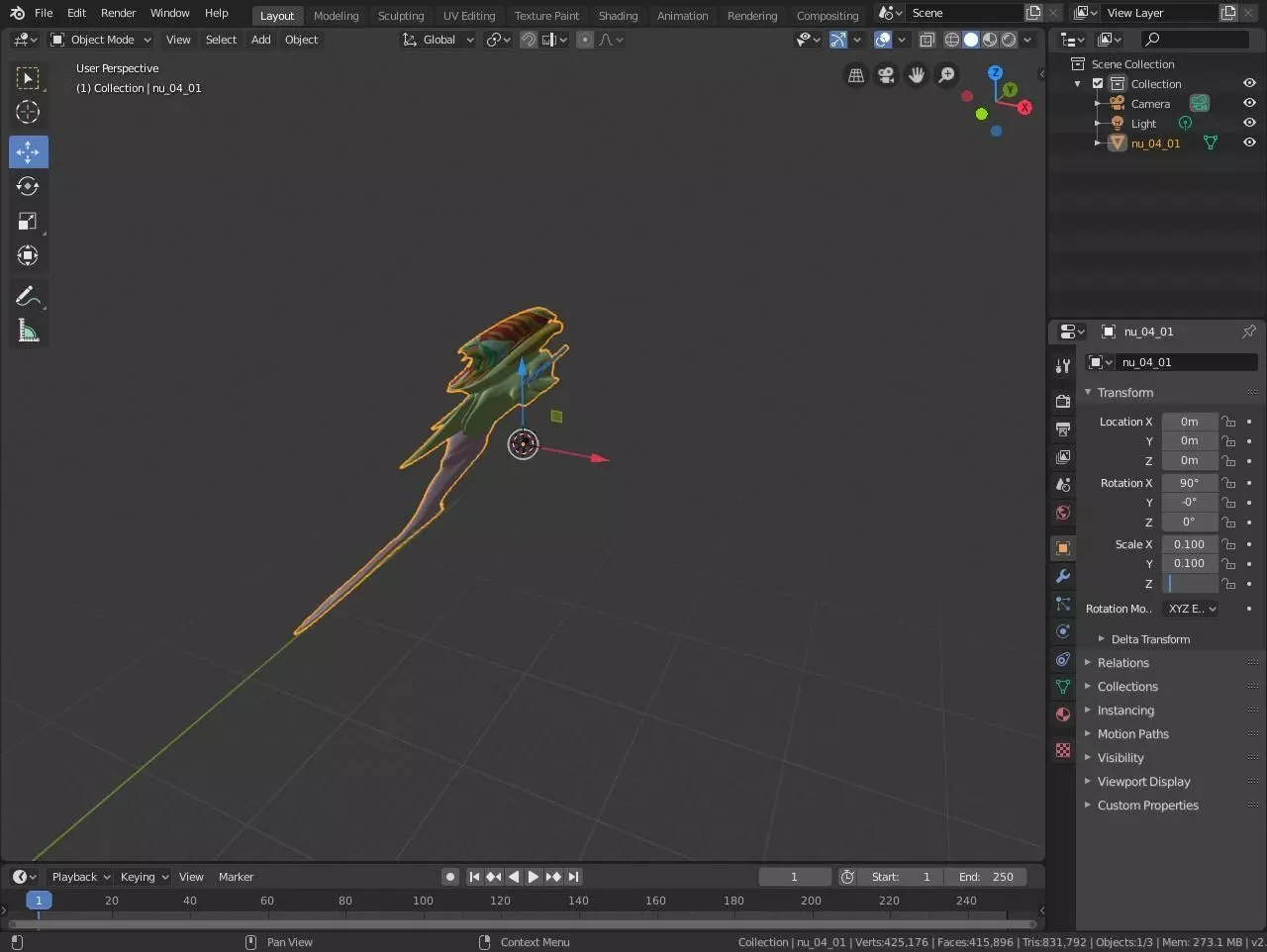1267x952 pixels.
Task: Open Physics properties tab icon
Action: pyautogui.click(x=1063, y=631)
